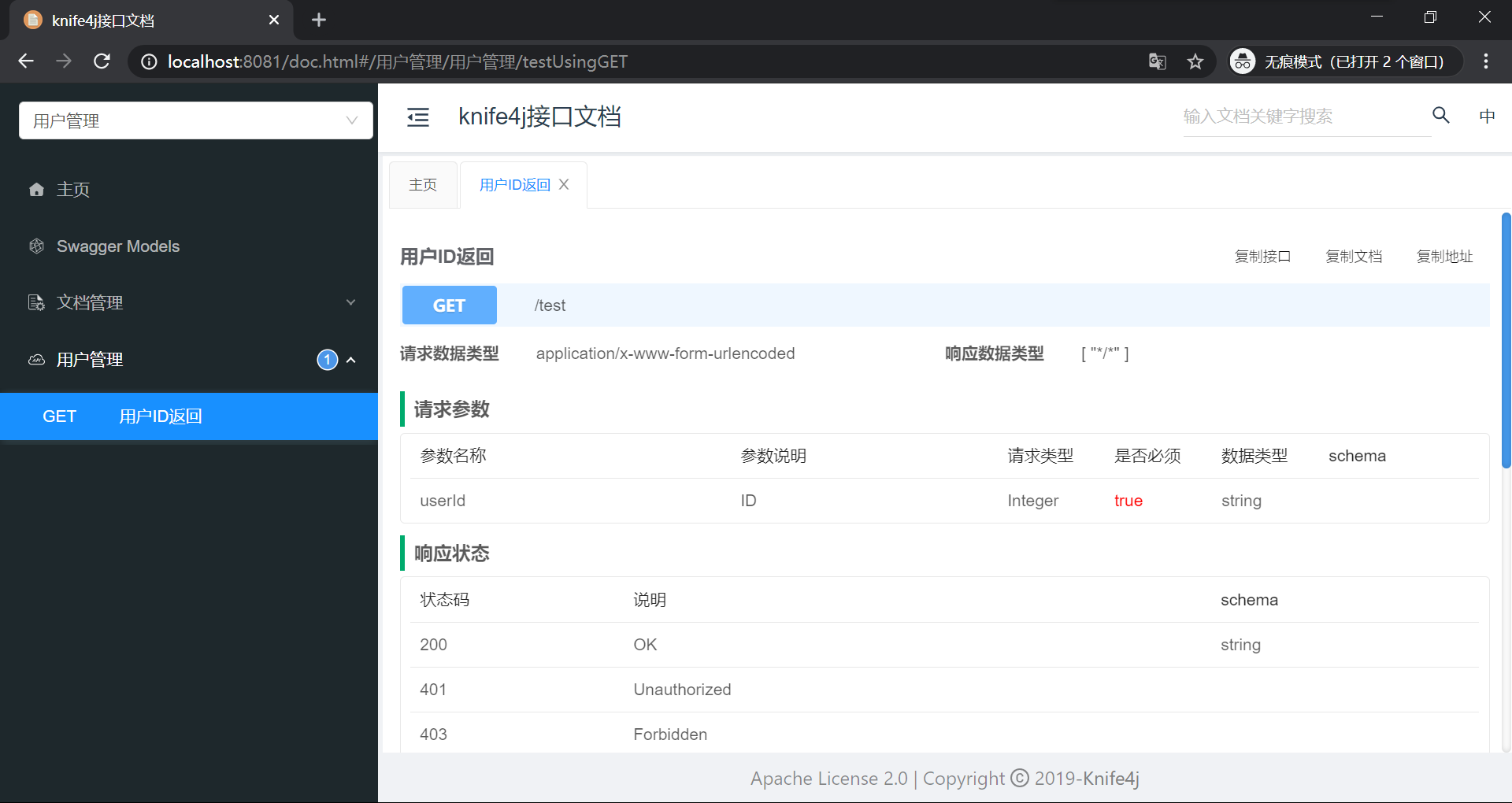
Task: Click the 复制接口 link
Action: [x=1263, y=256]
